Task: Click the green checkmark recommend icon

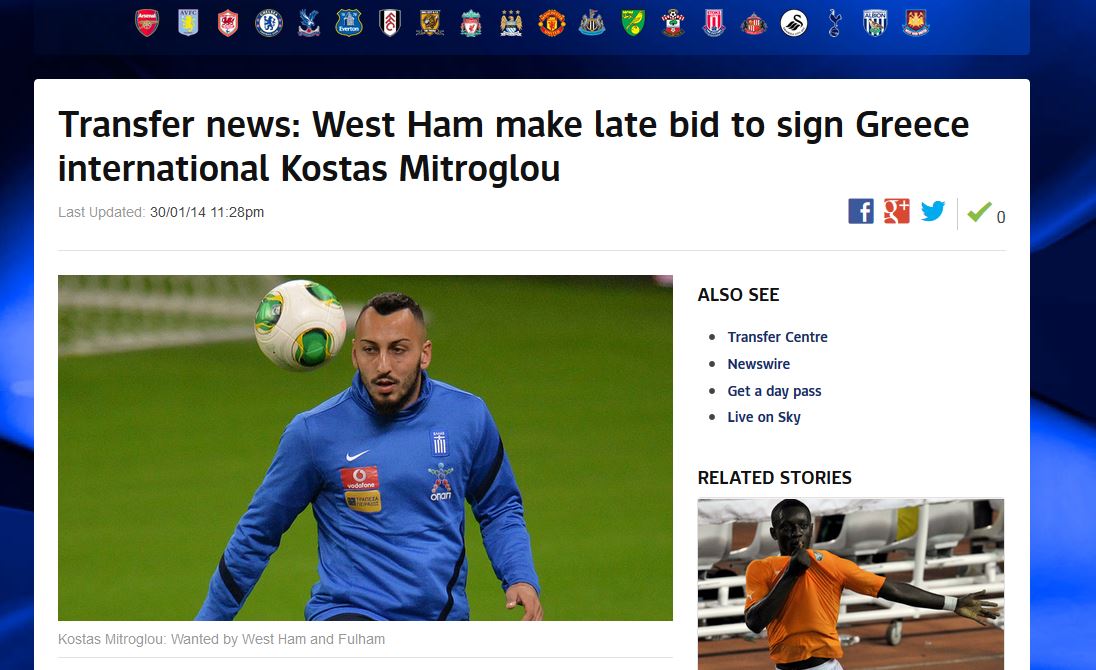Action: pos(979,211)
